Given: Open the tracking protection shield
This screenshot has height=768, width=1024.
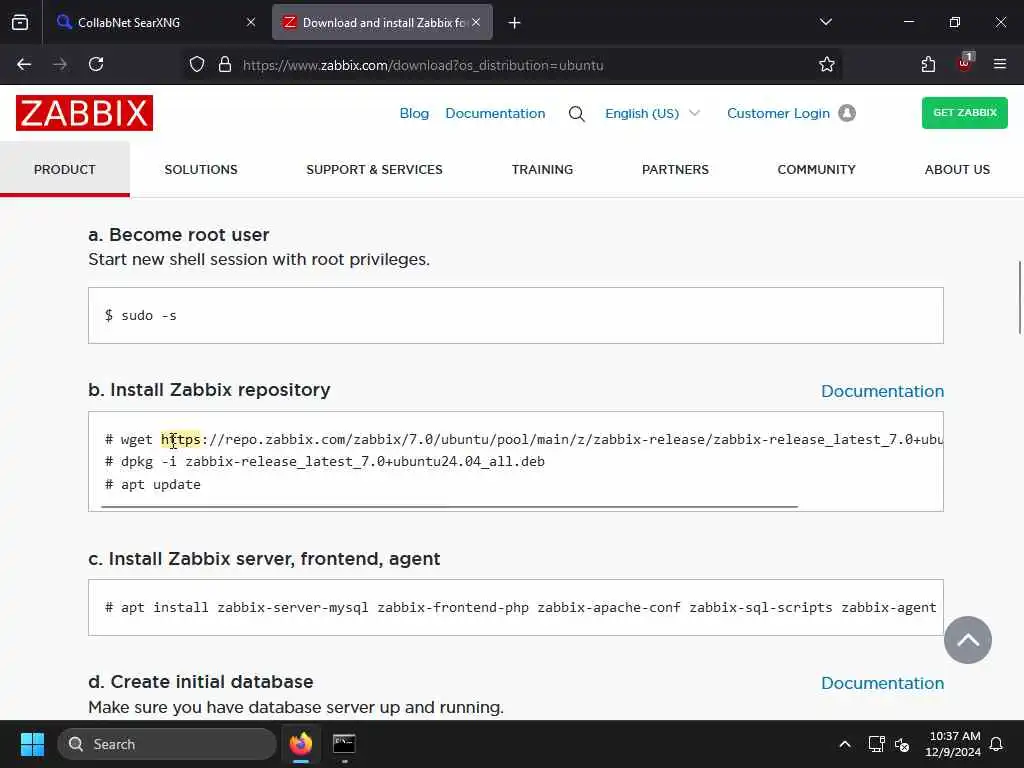Looking at the screenshot, I should (197, 65).
